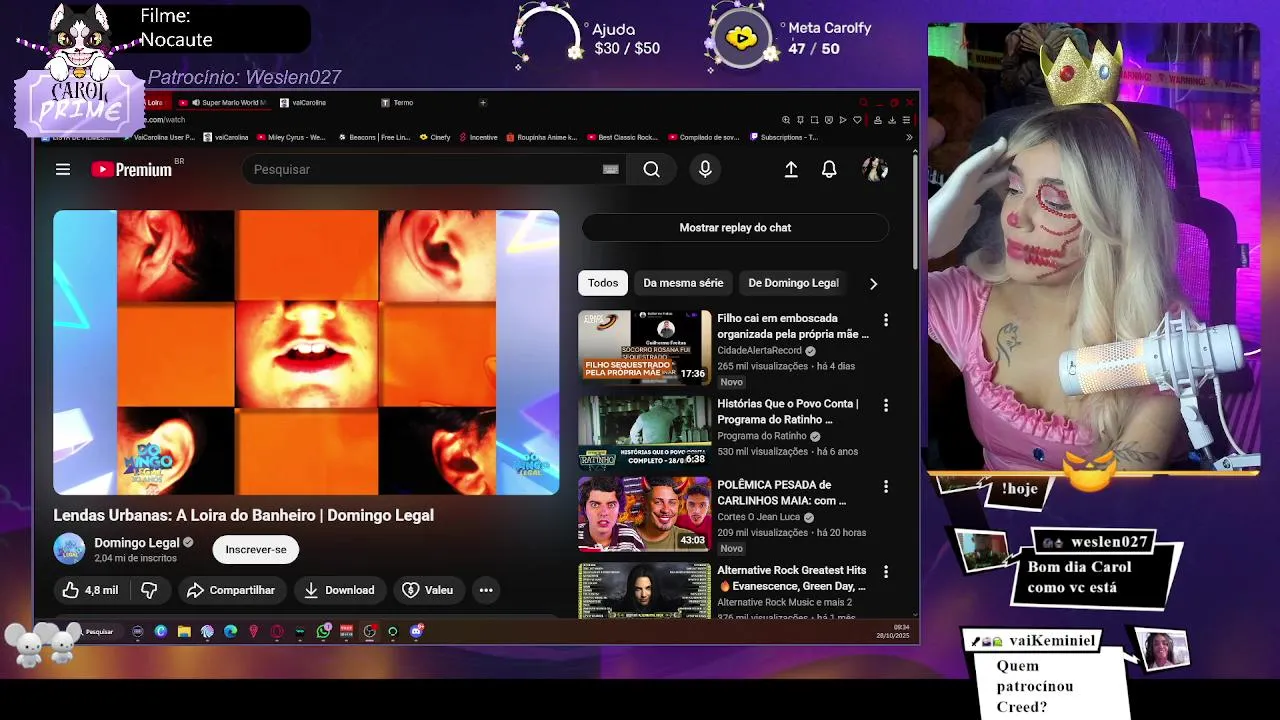Open the new tab plus button

[482, 102]
